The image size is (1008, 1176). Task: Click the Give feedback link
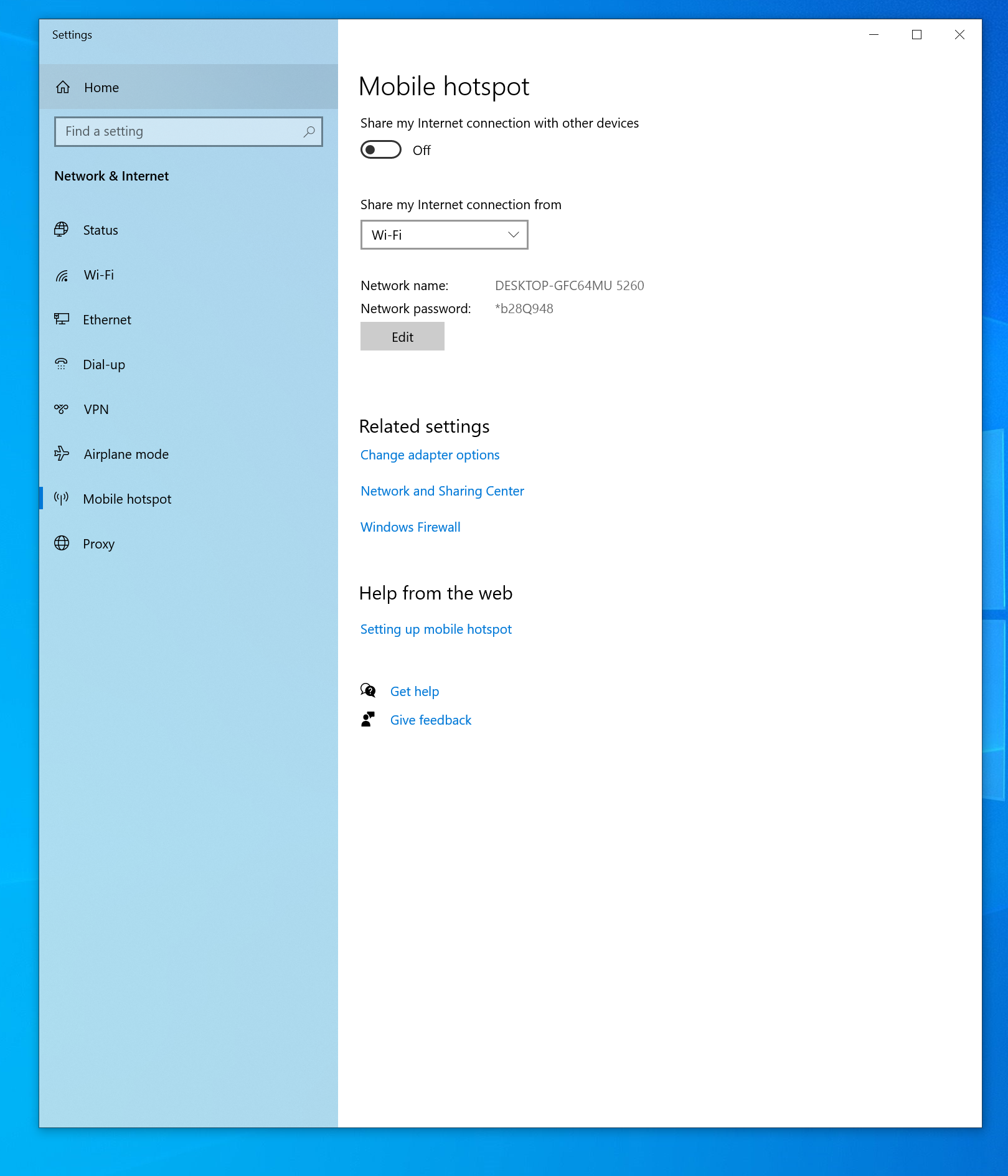(431, 720)
